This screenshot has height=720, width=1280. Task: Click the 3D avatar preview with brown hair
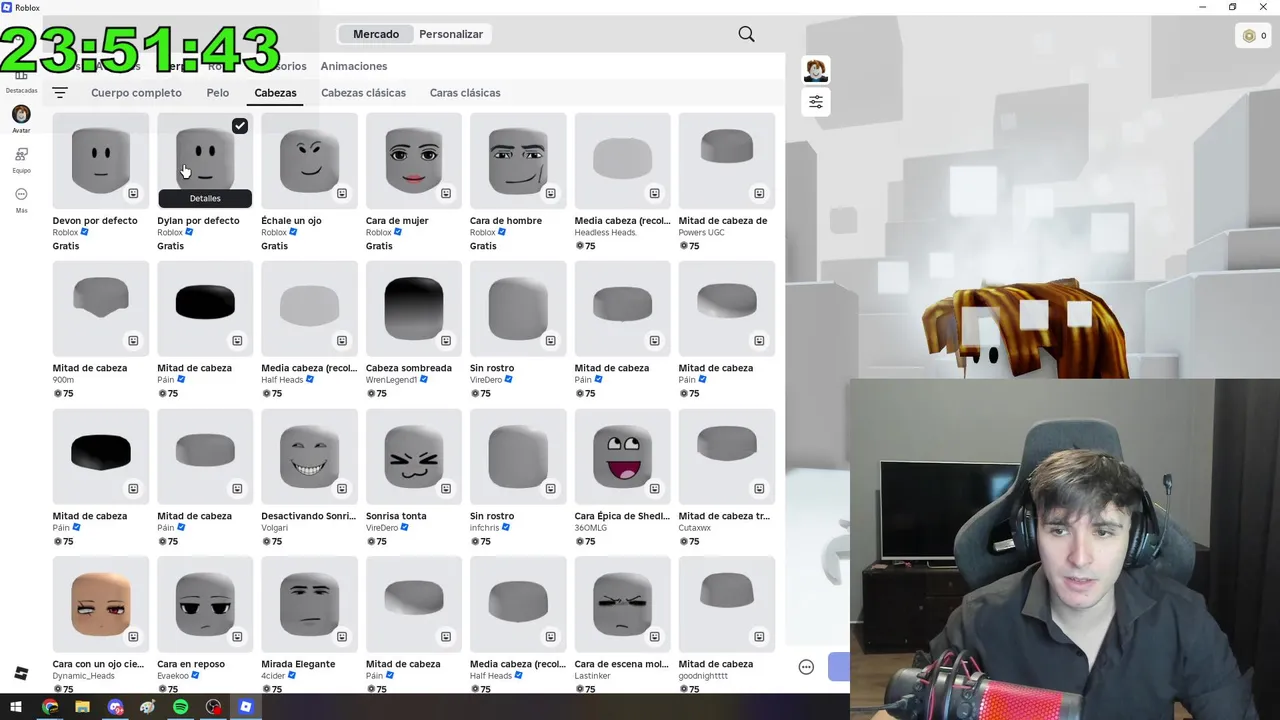1025,330
